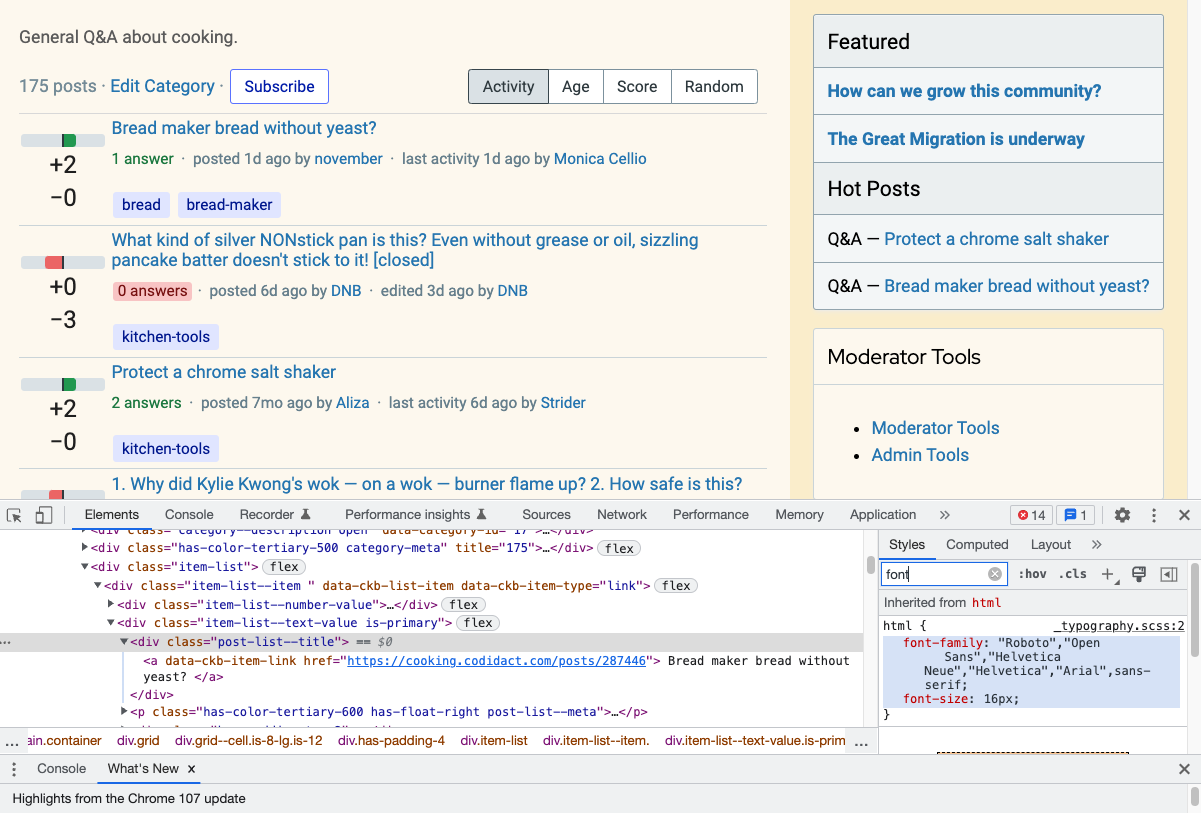Open the _typography.scss:2 source link
This screenshot has width=1201, height=813.
point(1118,626)
